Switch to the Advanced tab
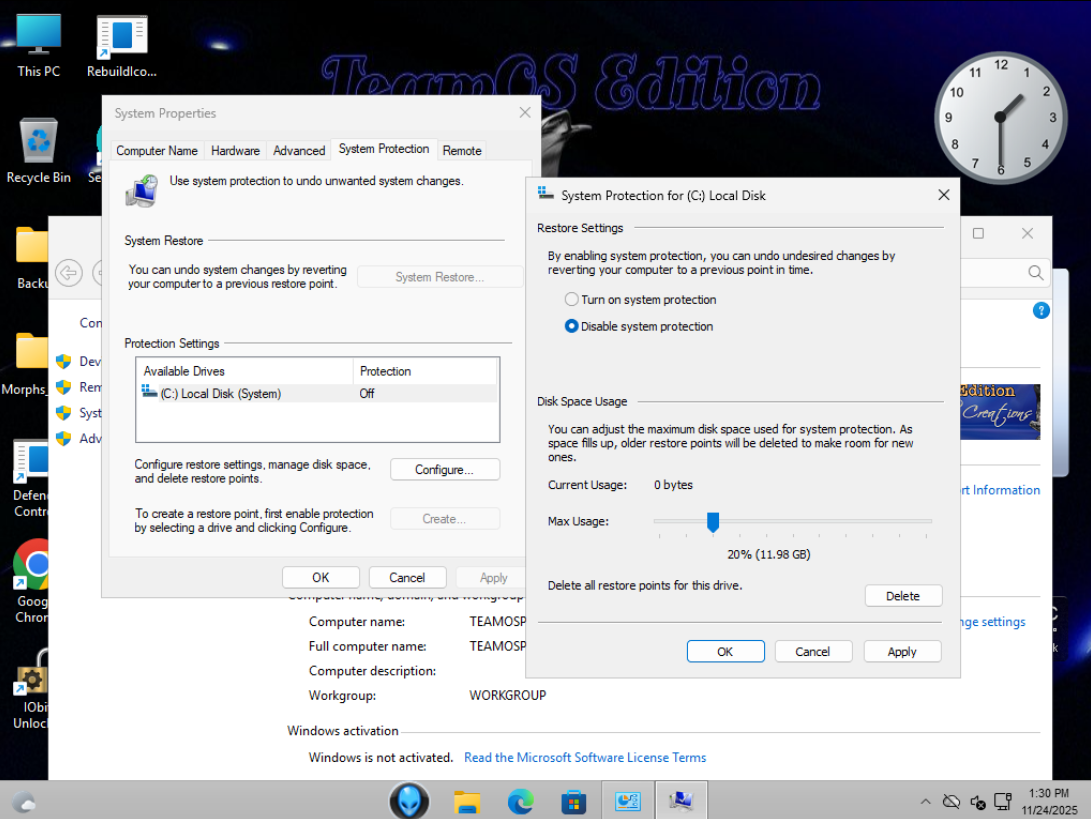The width and height of the screenshot is (1091, 819). [299, 150]
